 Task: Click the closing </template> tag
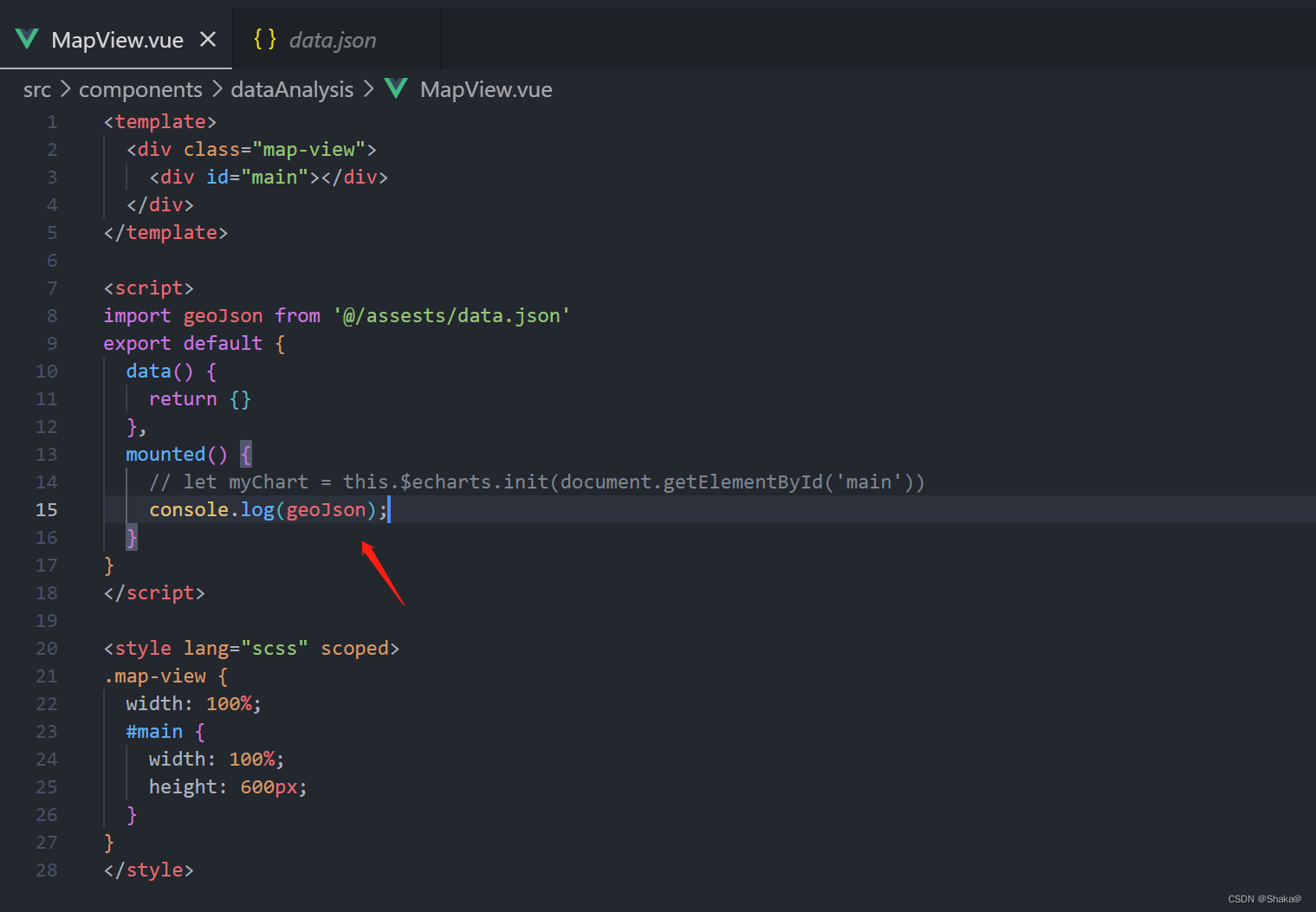click(165, 233)
